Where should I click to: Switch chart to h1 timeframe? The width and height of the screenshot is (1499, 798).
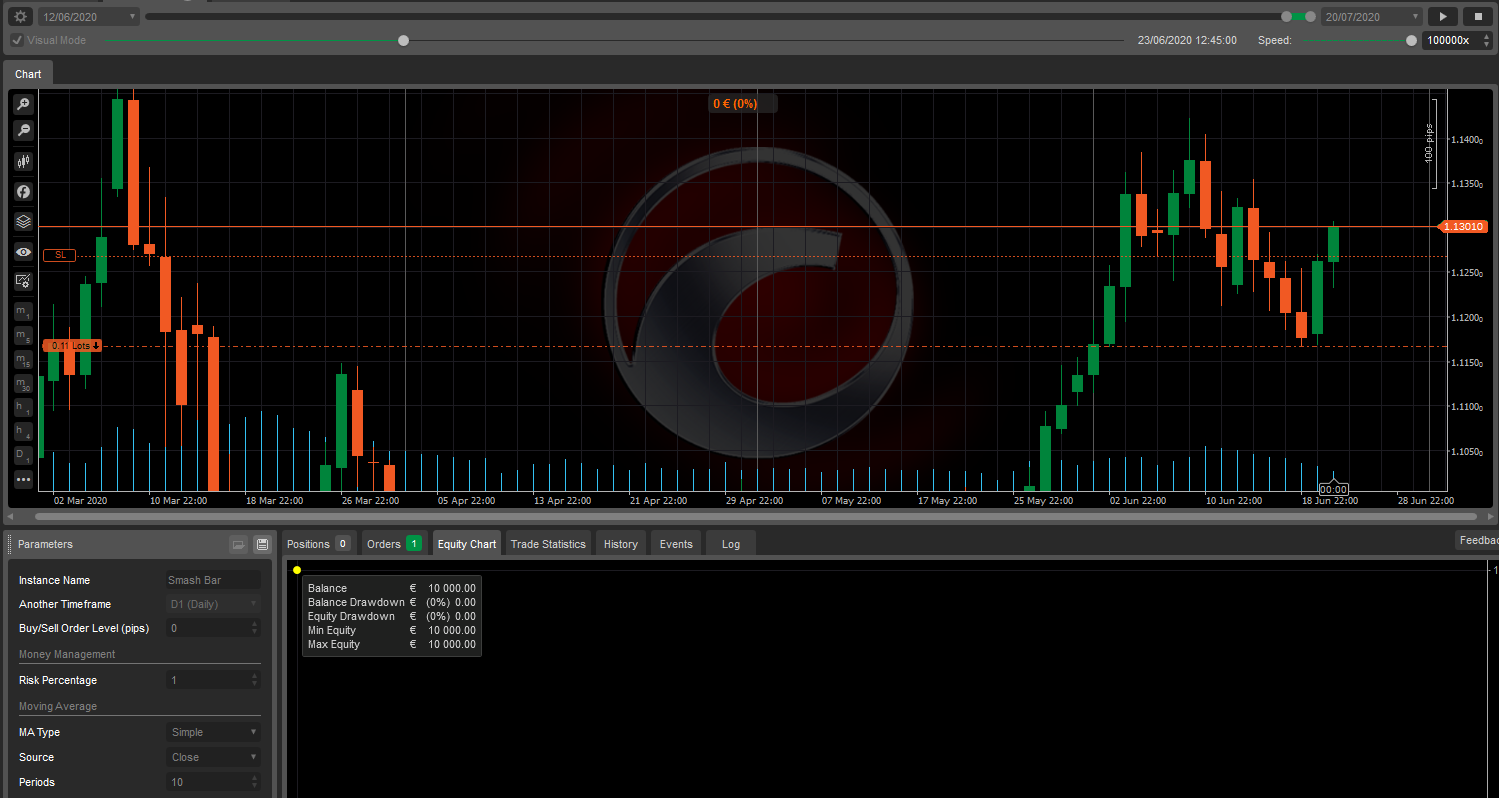coord(23,407)
